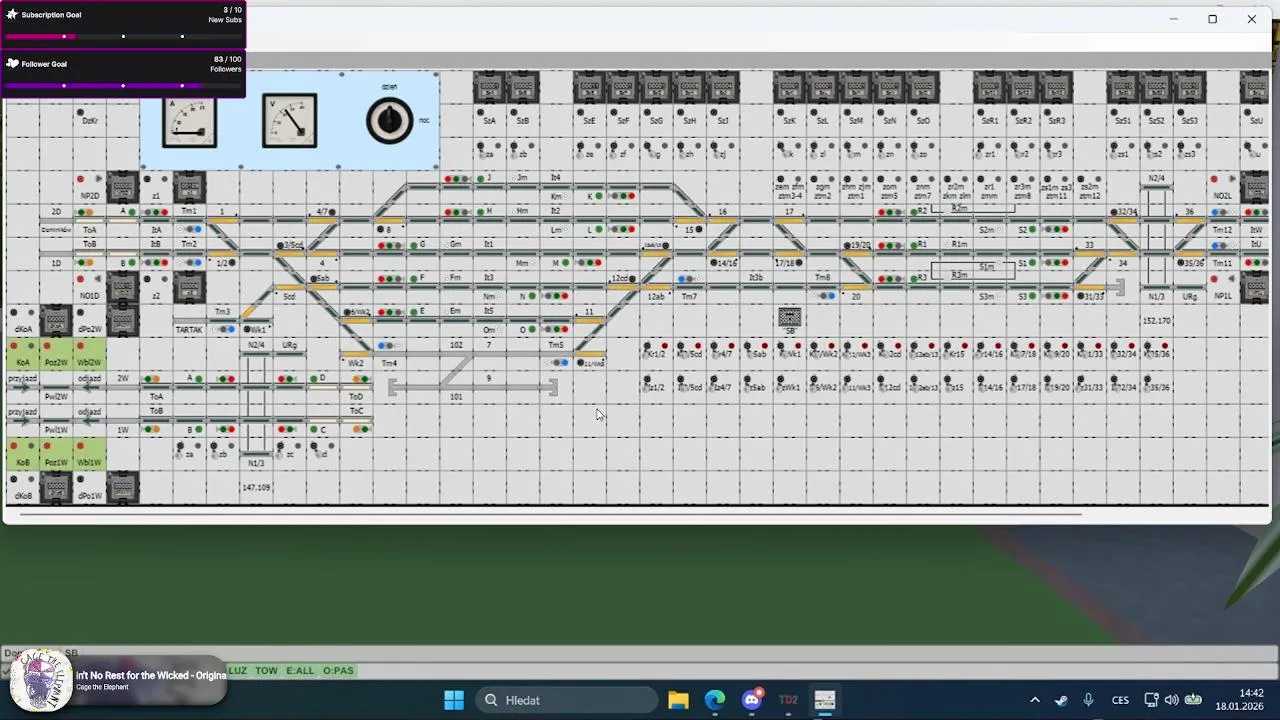Click the 1/2 turnout button
1280x720 pixels.
[234, 262]
